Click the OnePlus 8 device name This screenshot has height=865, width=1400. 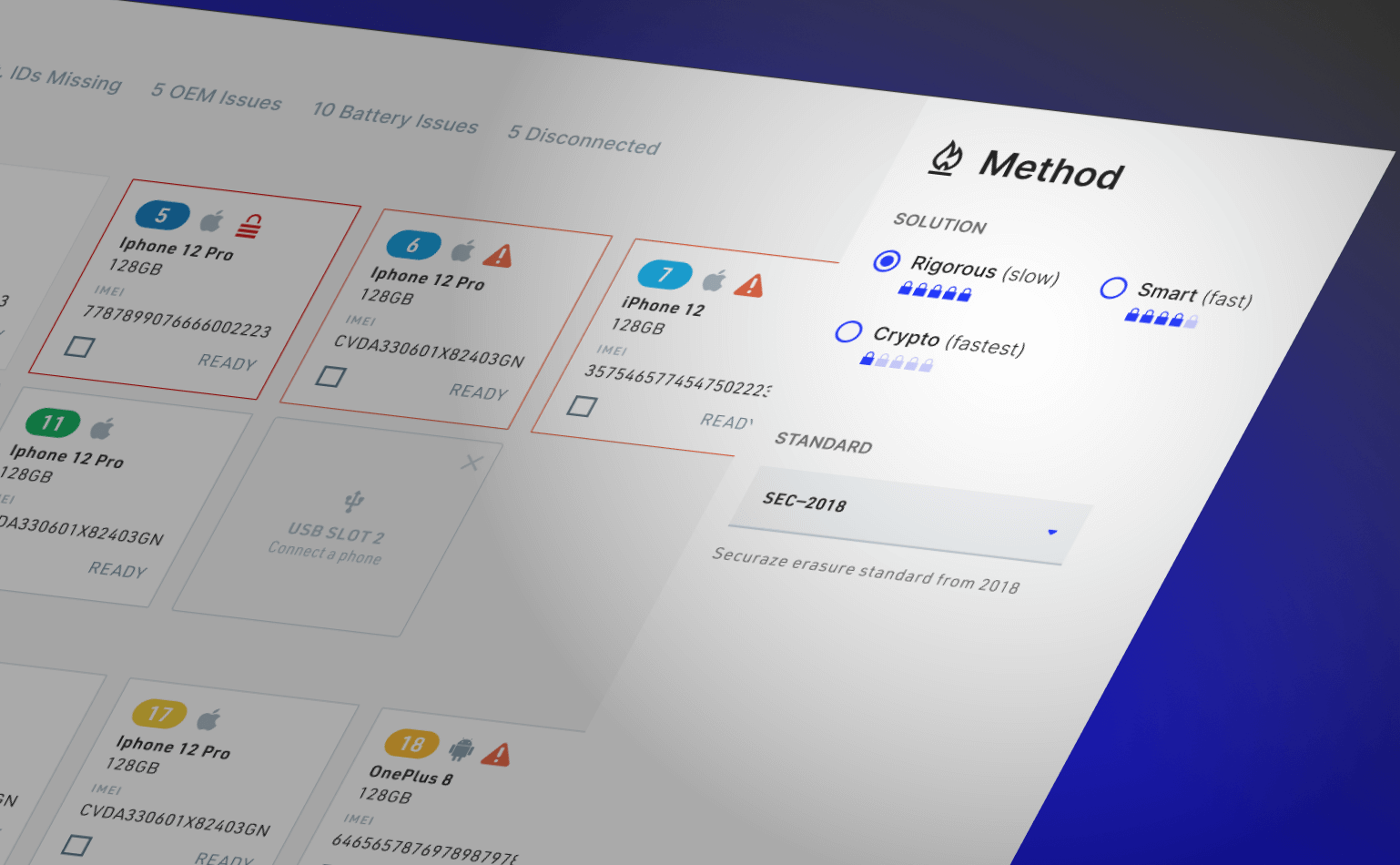click(x=411, y=775)
